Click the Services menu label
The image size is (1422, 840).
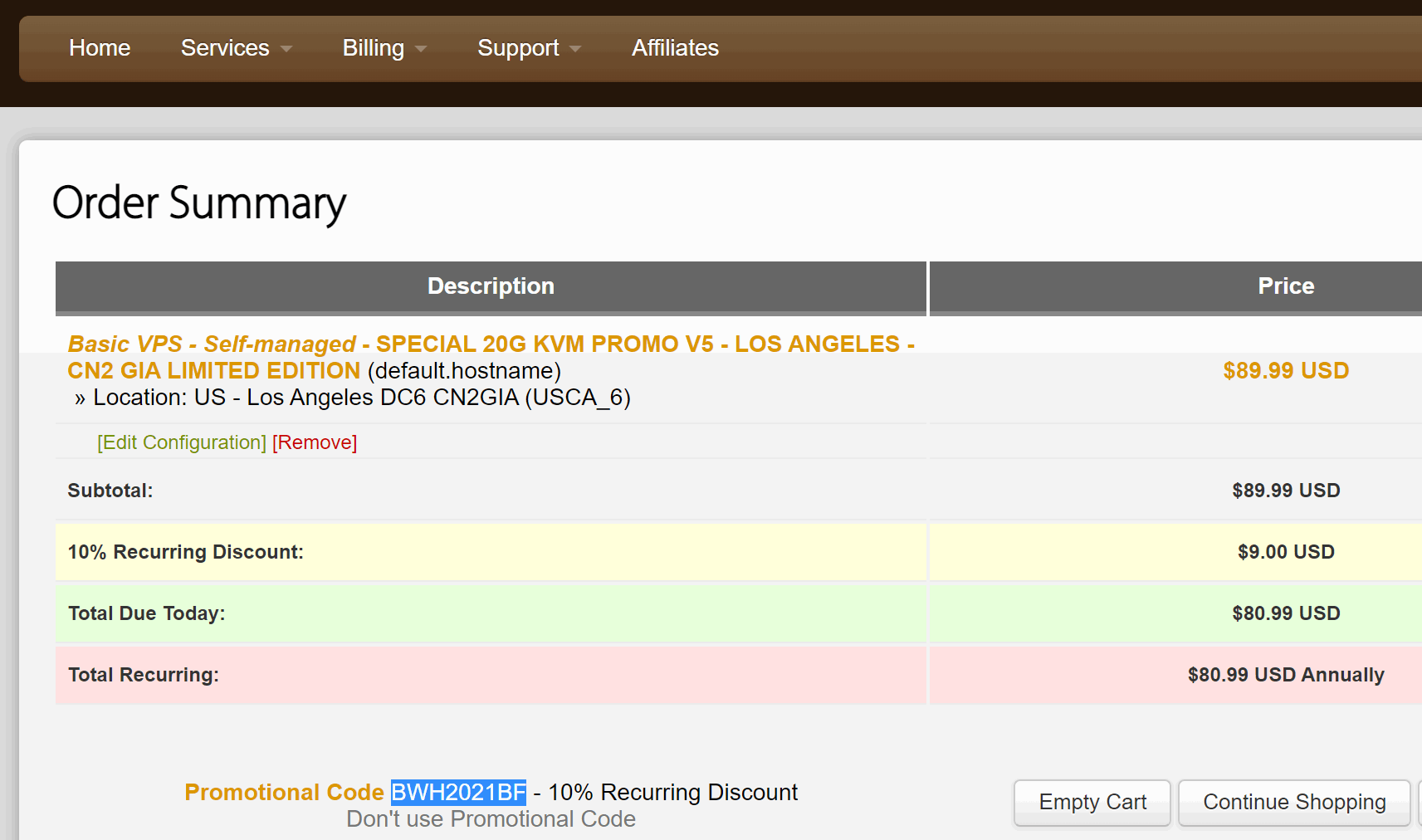tap(225, 48)
